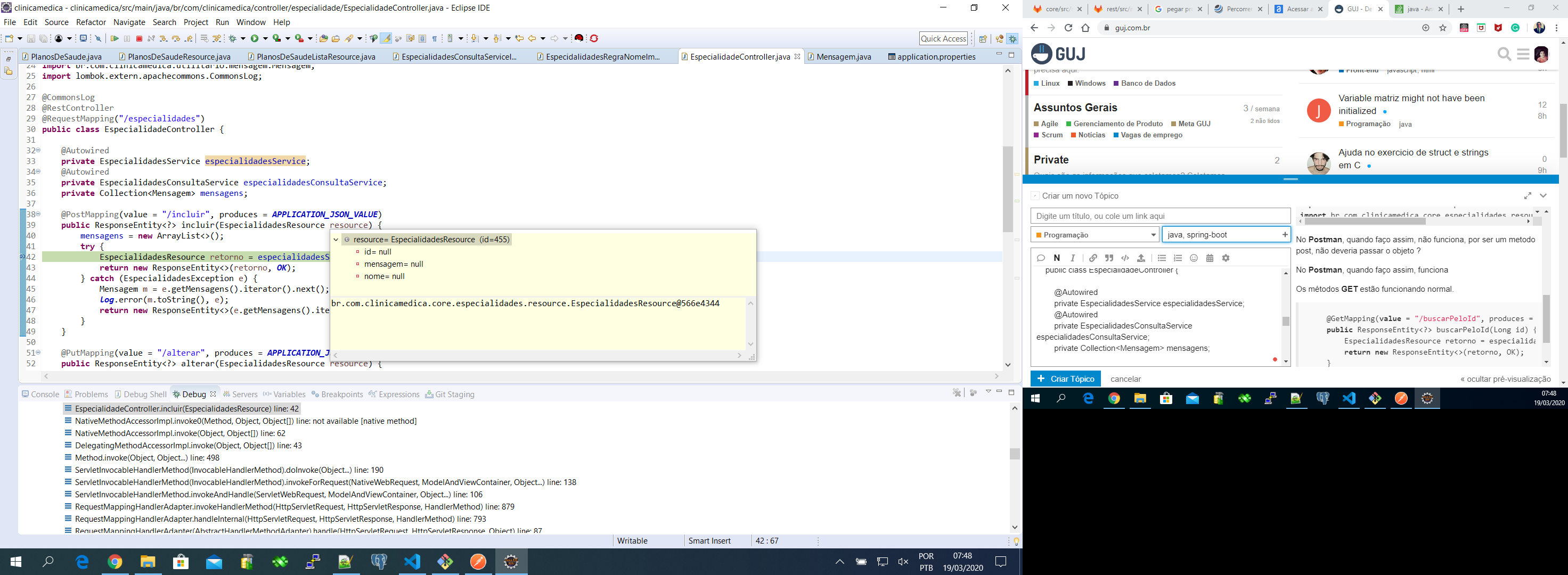The image size is (1568, 575).
Task: Click ocultar pré-visualização link
Action: coord(1505,379)
